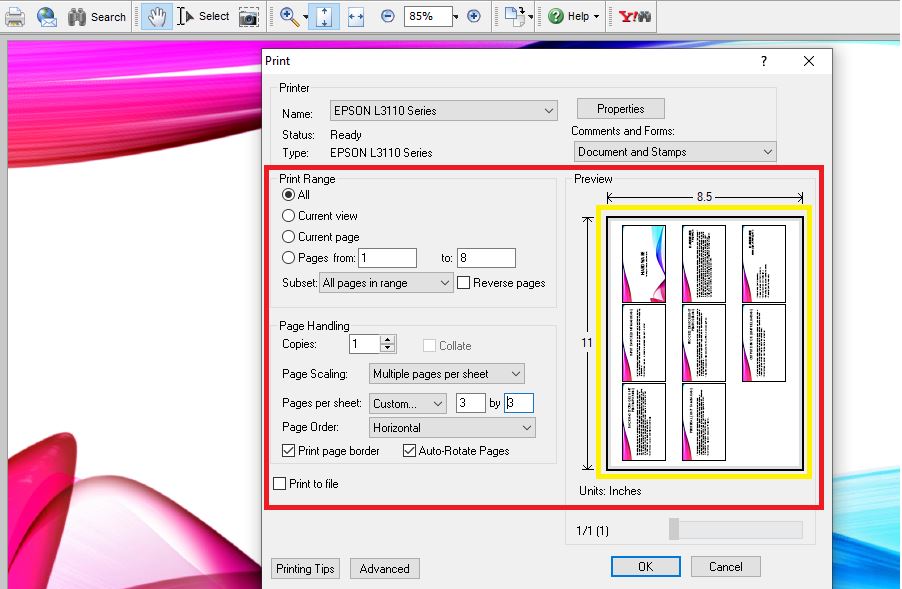Click the print preview thumbnail
The image size is (902, 589).
pyautogui.click(x=705, y=343)
